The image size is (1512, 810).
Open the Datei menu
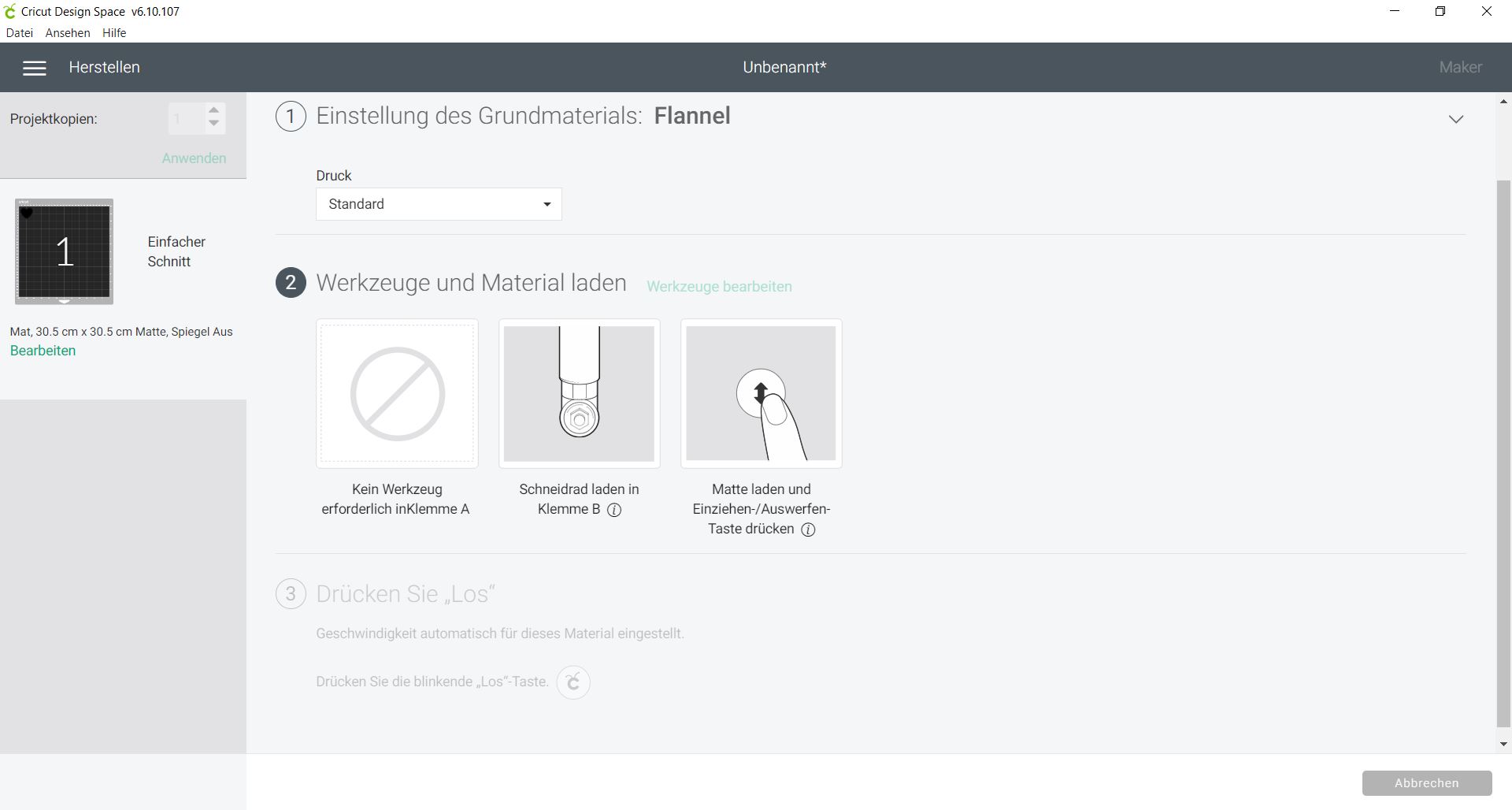(x=20, y=33)
